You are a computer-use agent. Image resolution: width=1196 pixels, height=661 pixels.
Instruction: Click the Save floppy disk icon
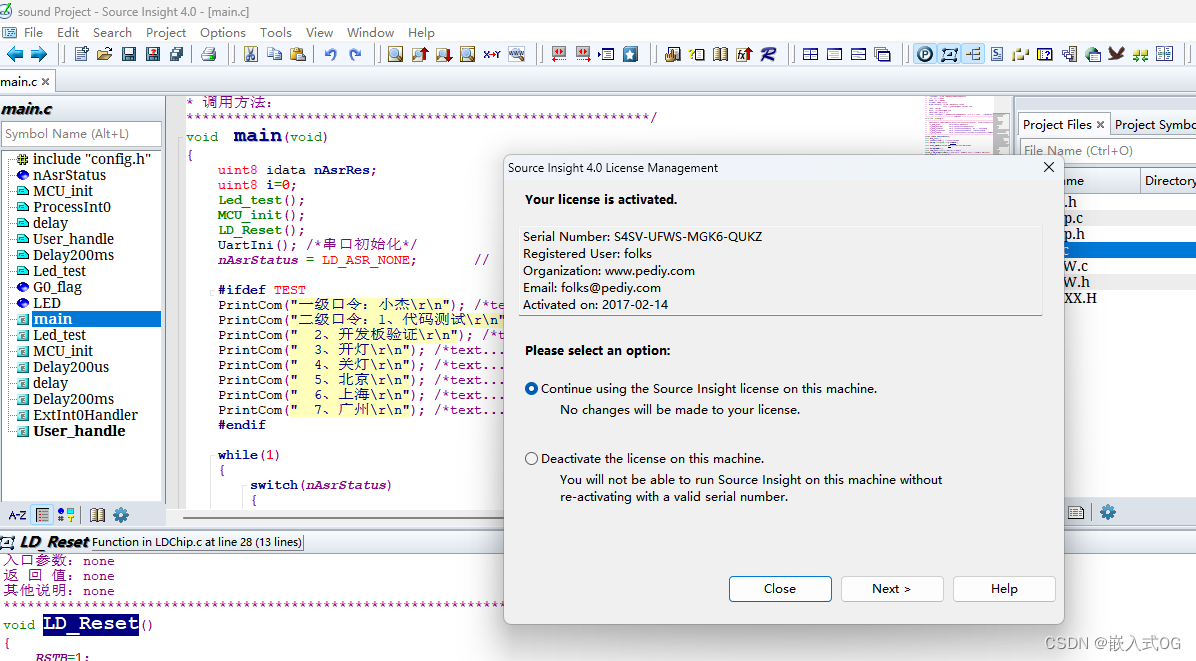click(x=129, y=54)
